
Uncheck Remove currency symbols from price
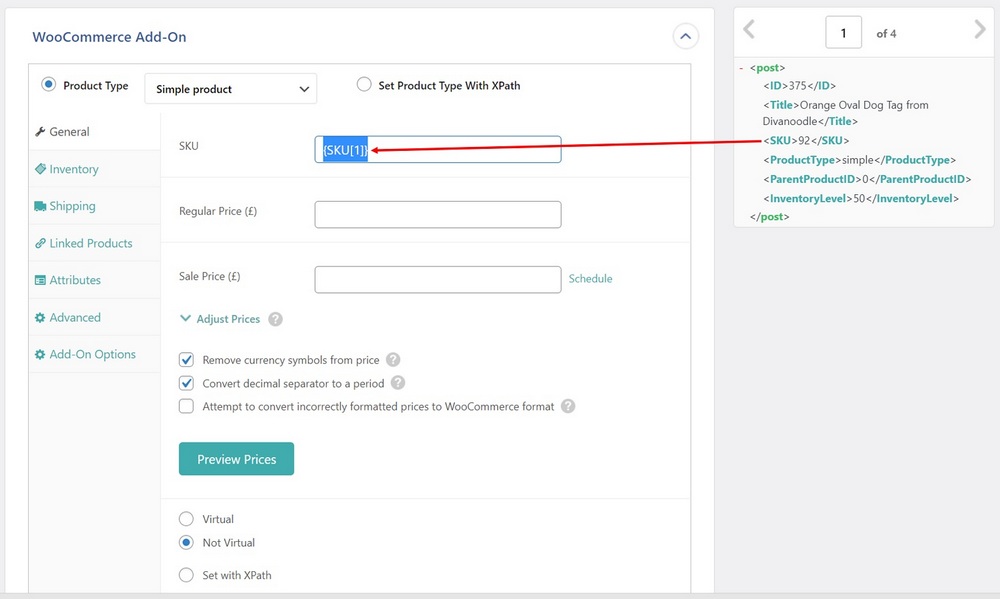point(186,361)
